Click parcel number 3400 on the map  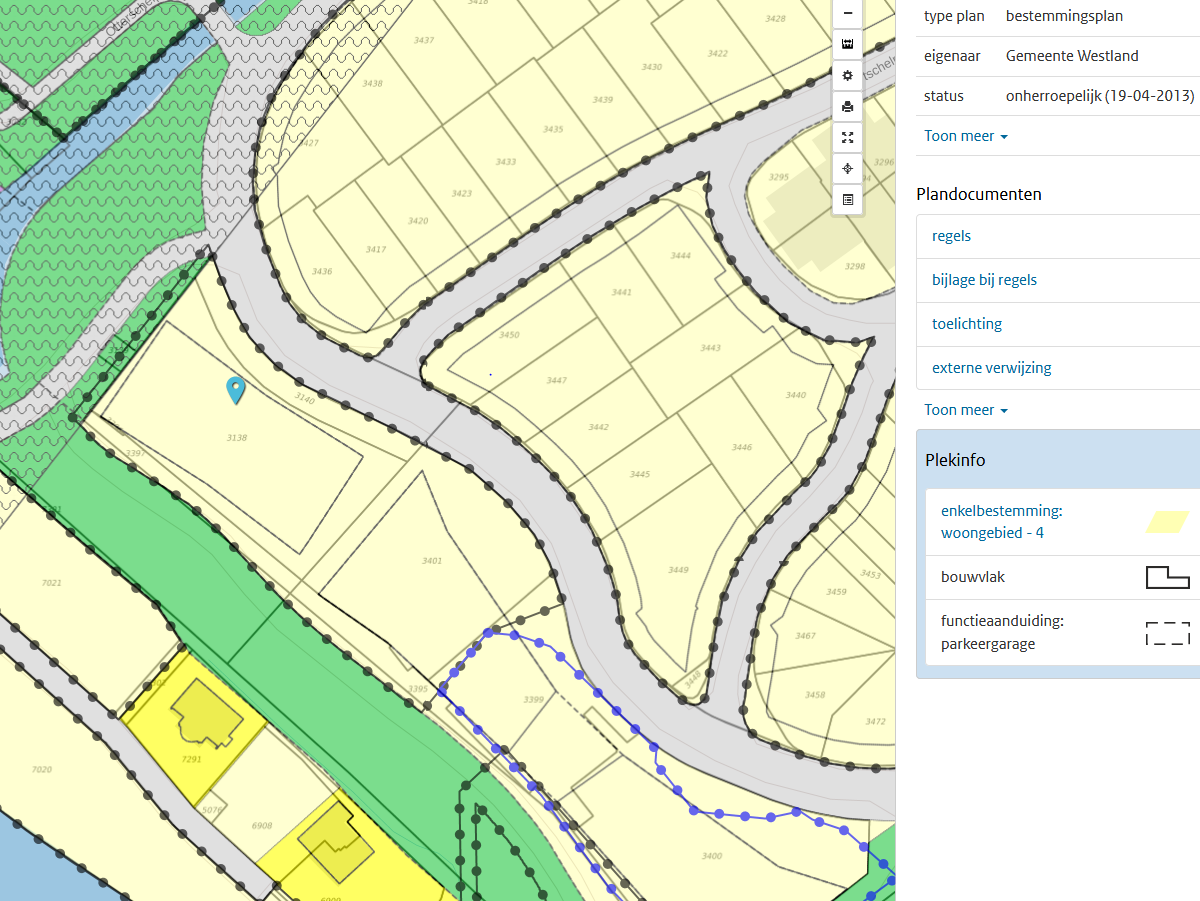[x=712, y=856]
